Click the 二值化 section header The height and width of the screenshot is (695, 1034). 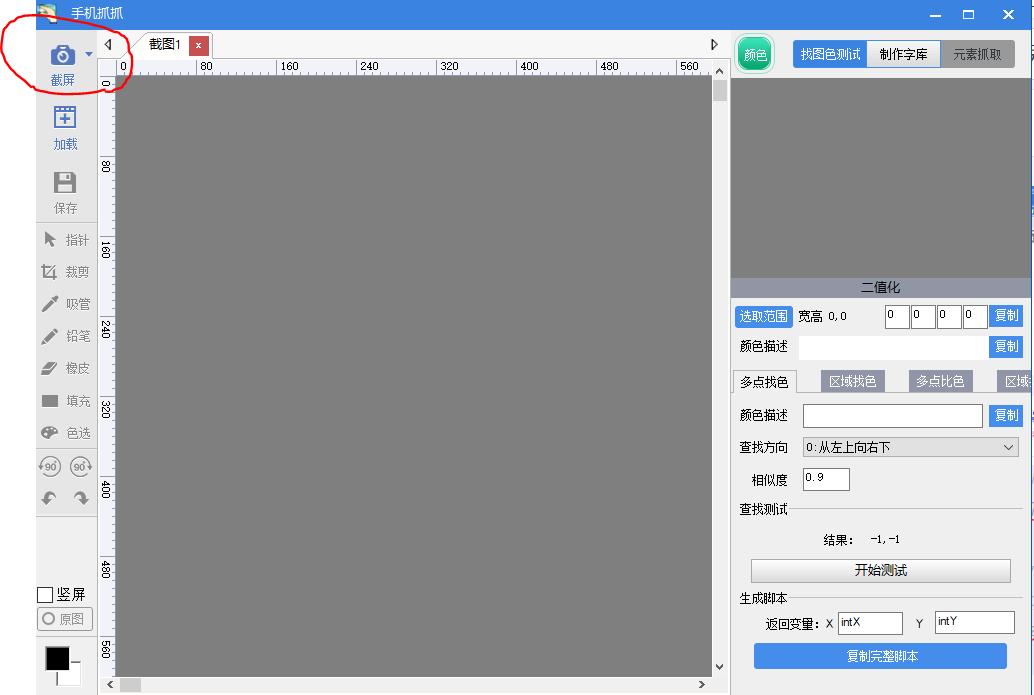click(880, 287)
